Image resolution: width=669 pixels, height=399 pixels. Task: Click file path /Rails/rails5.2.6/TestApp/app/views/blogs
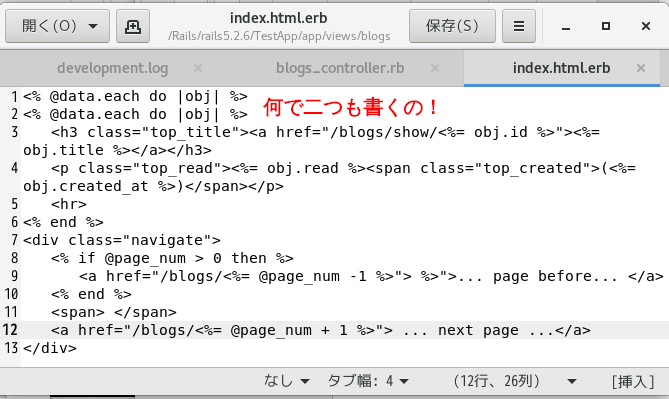pos(279,36)
